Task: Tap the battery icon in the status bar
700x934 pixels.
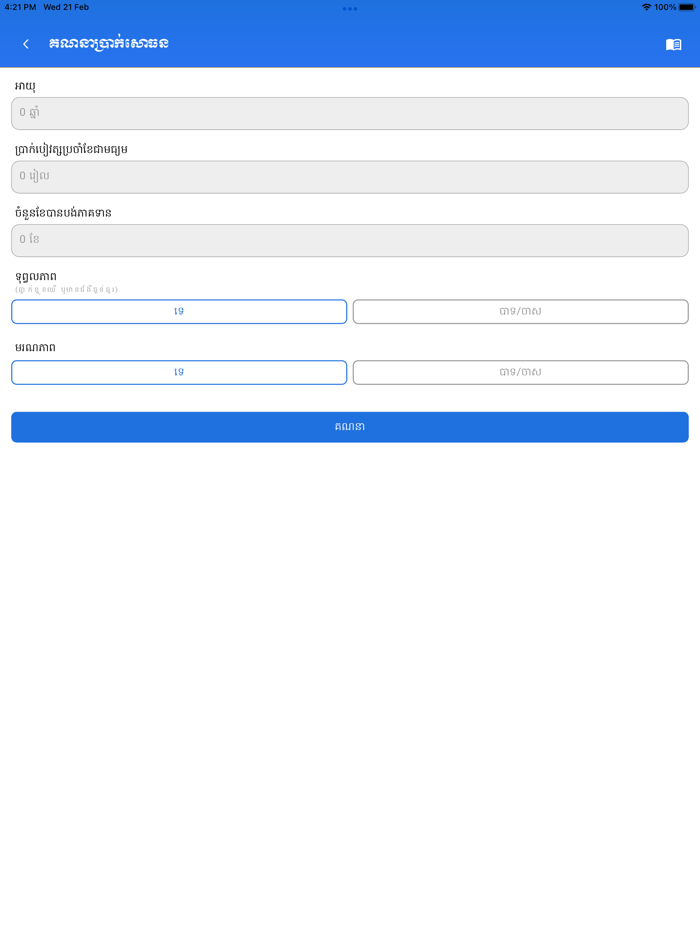Action: pos(684,8)
